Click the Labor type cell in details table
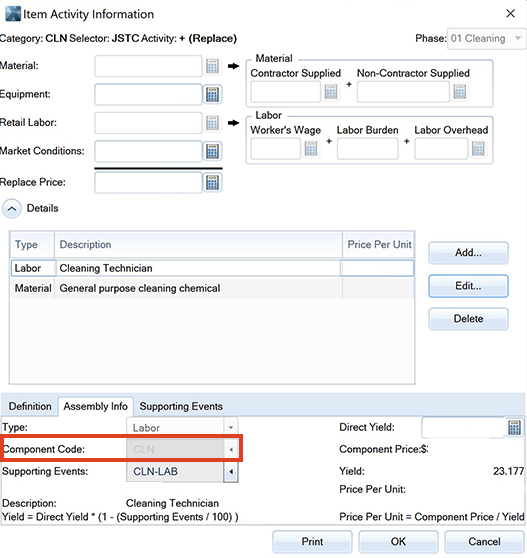Image resolution: width=527 pixels, height=558 pixels. pos(33,268)
